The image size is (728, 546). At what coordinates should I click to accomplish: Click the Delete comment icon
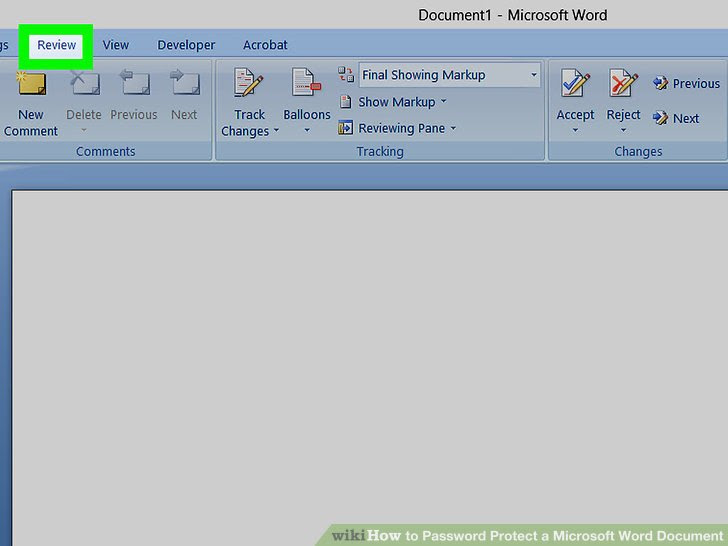pyautogui.click(x=84, y=83)
